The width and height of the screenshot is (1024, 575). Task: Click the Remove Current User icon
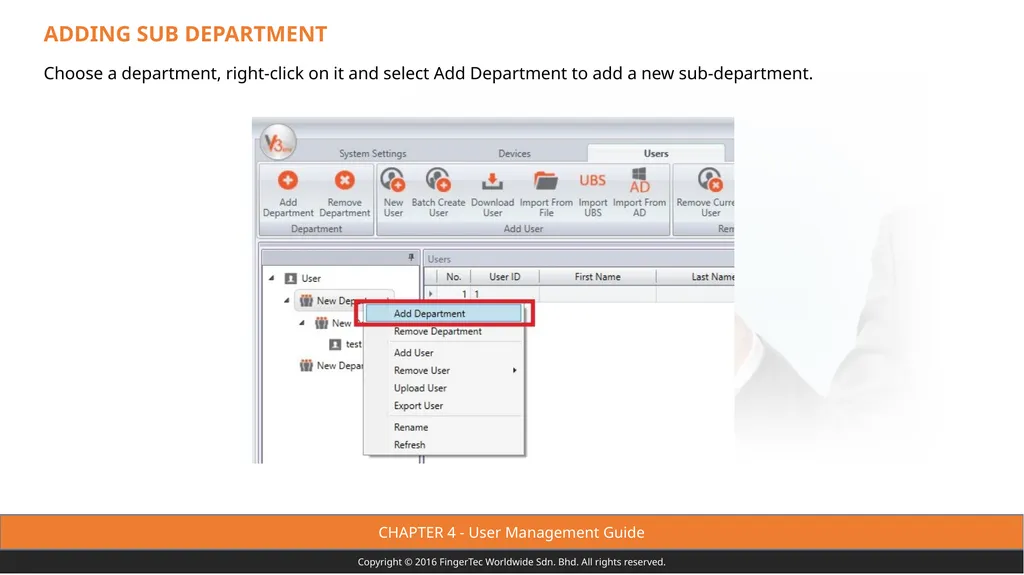tap(709, 180)
